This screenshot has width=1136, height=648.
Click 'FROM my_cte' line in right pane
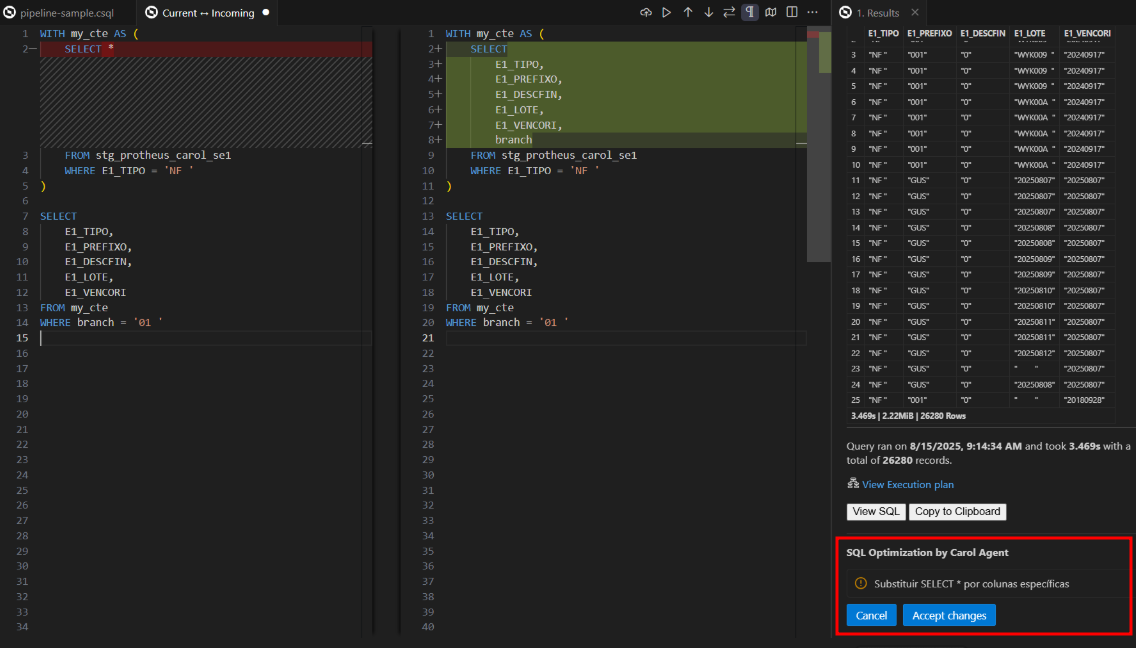click(x=480, y=307)
